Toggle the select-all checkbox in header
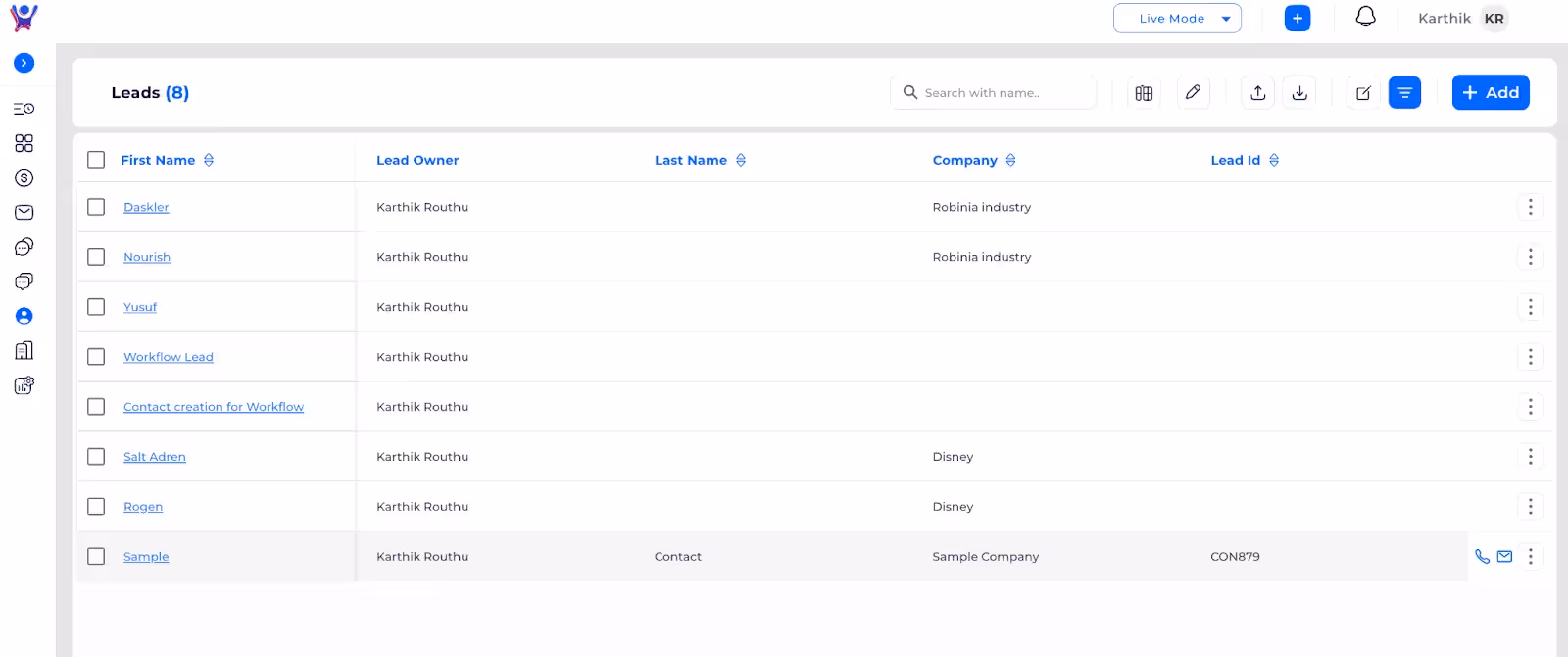 pyautogui.click(x=96, y=160)
